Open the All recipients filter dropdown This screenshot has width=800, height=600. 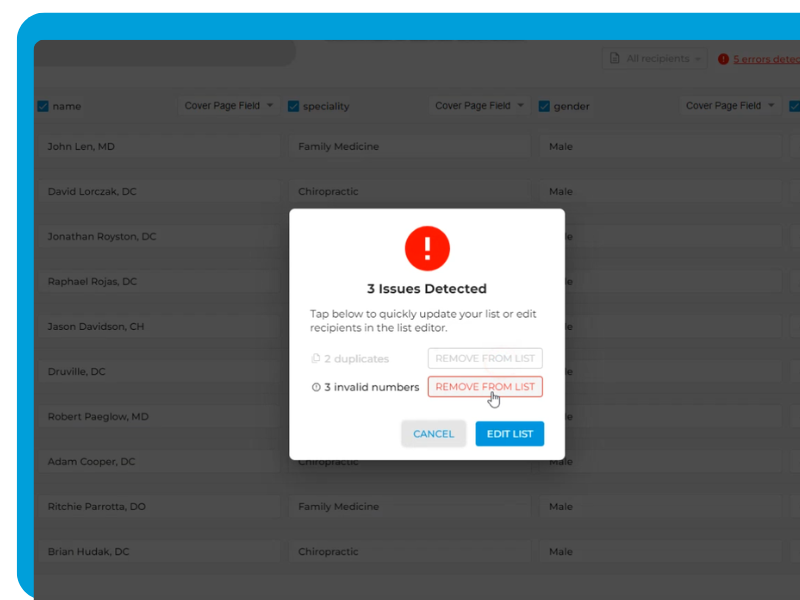[x=655, y=59]
